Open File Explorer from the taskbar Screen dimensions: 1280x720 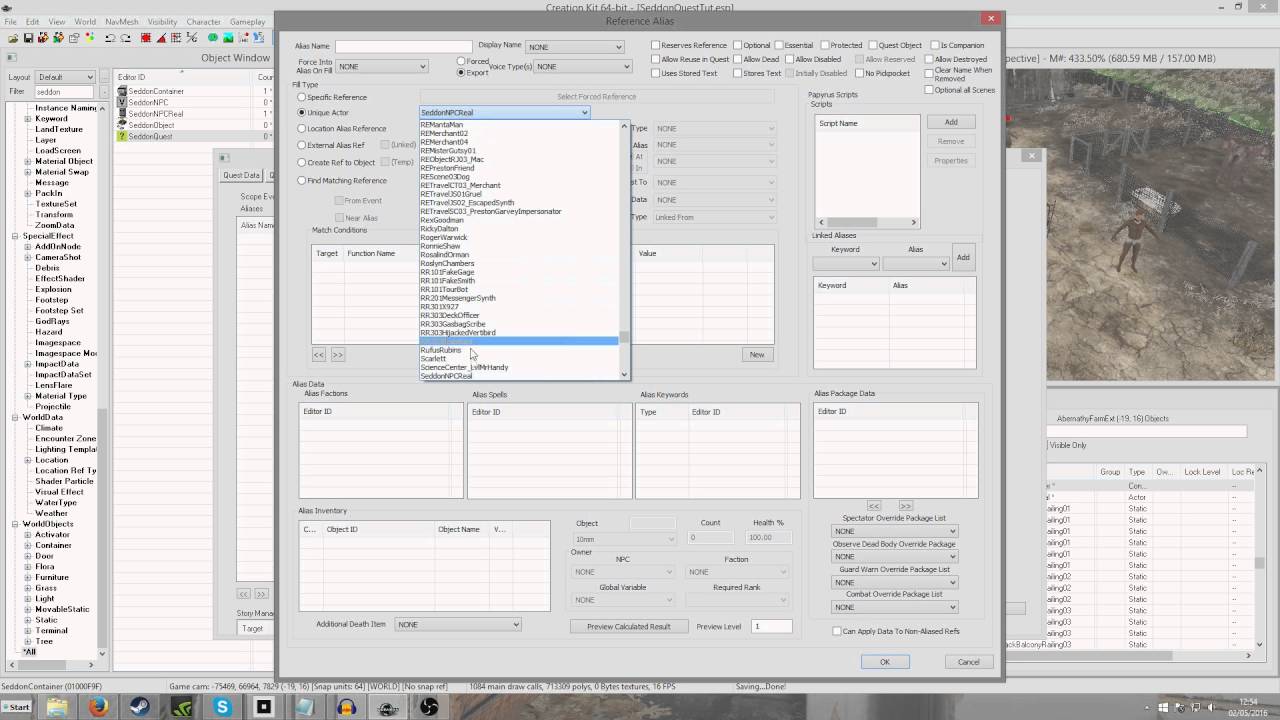(x=56, y=707)
